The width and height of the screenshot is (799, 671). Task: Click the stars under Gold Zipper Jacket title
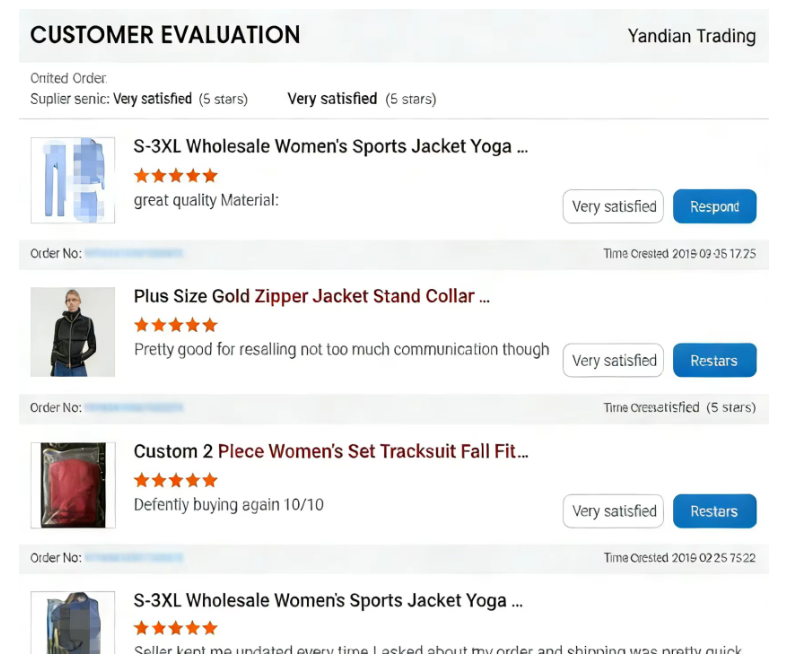click(175, 325)
